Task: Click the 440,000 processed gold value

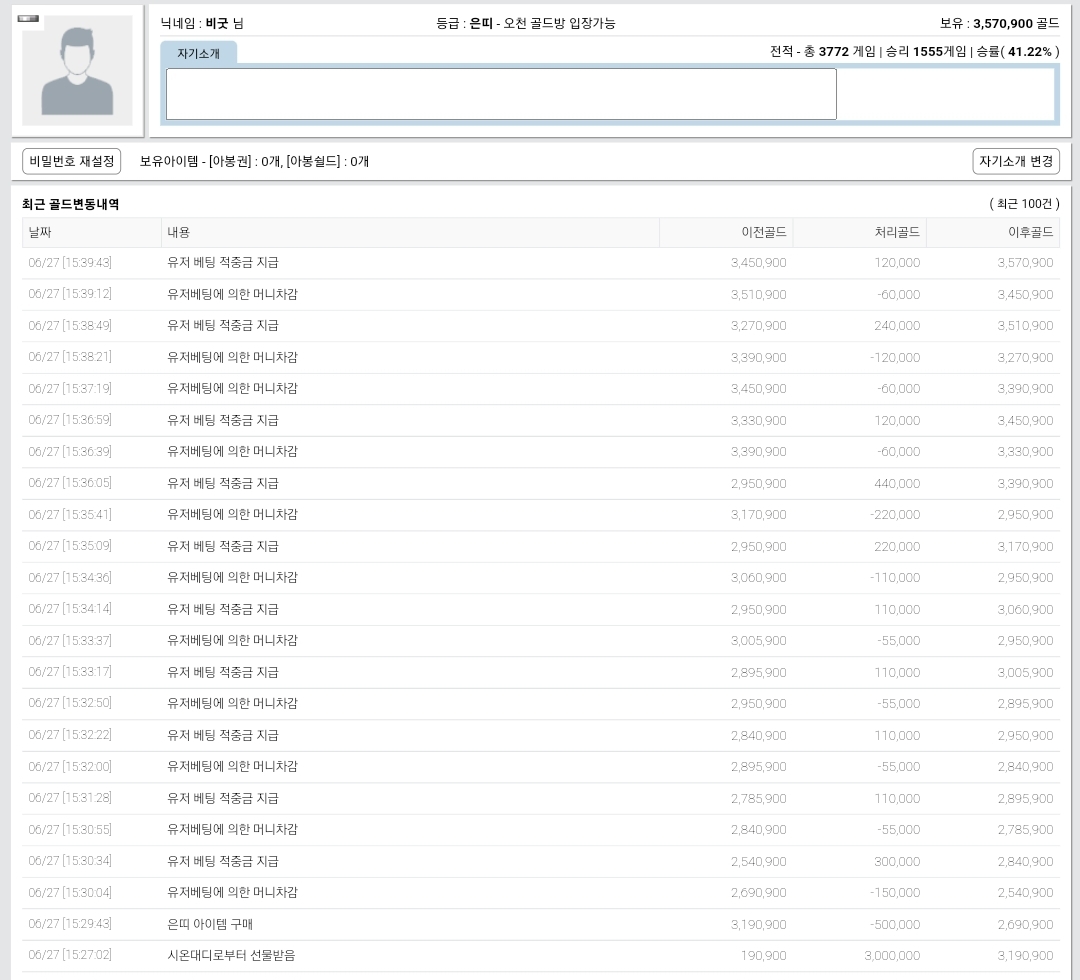Action: tap(897, 483)
